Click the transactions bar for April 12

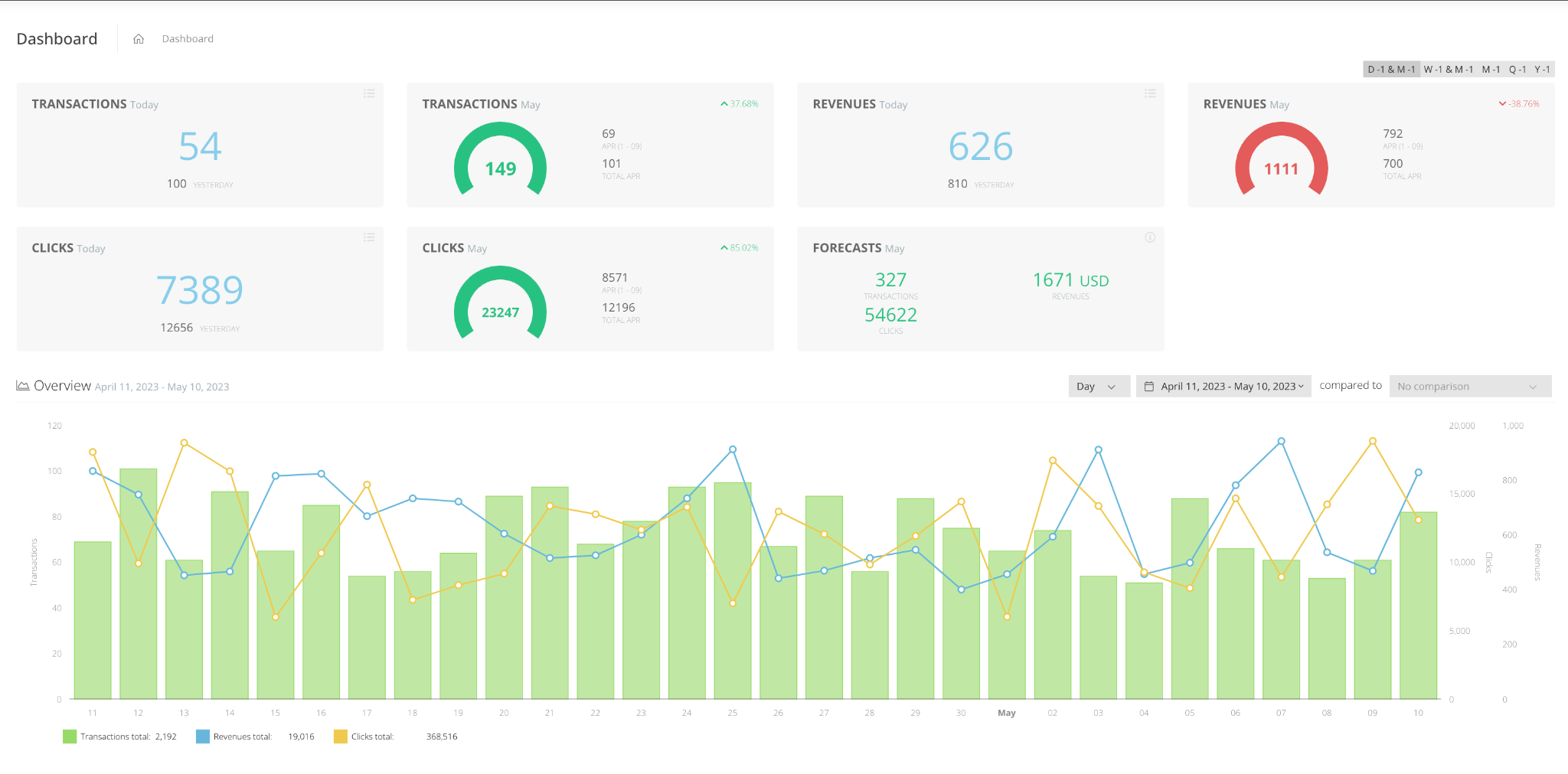[x=139, y=584]
